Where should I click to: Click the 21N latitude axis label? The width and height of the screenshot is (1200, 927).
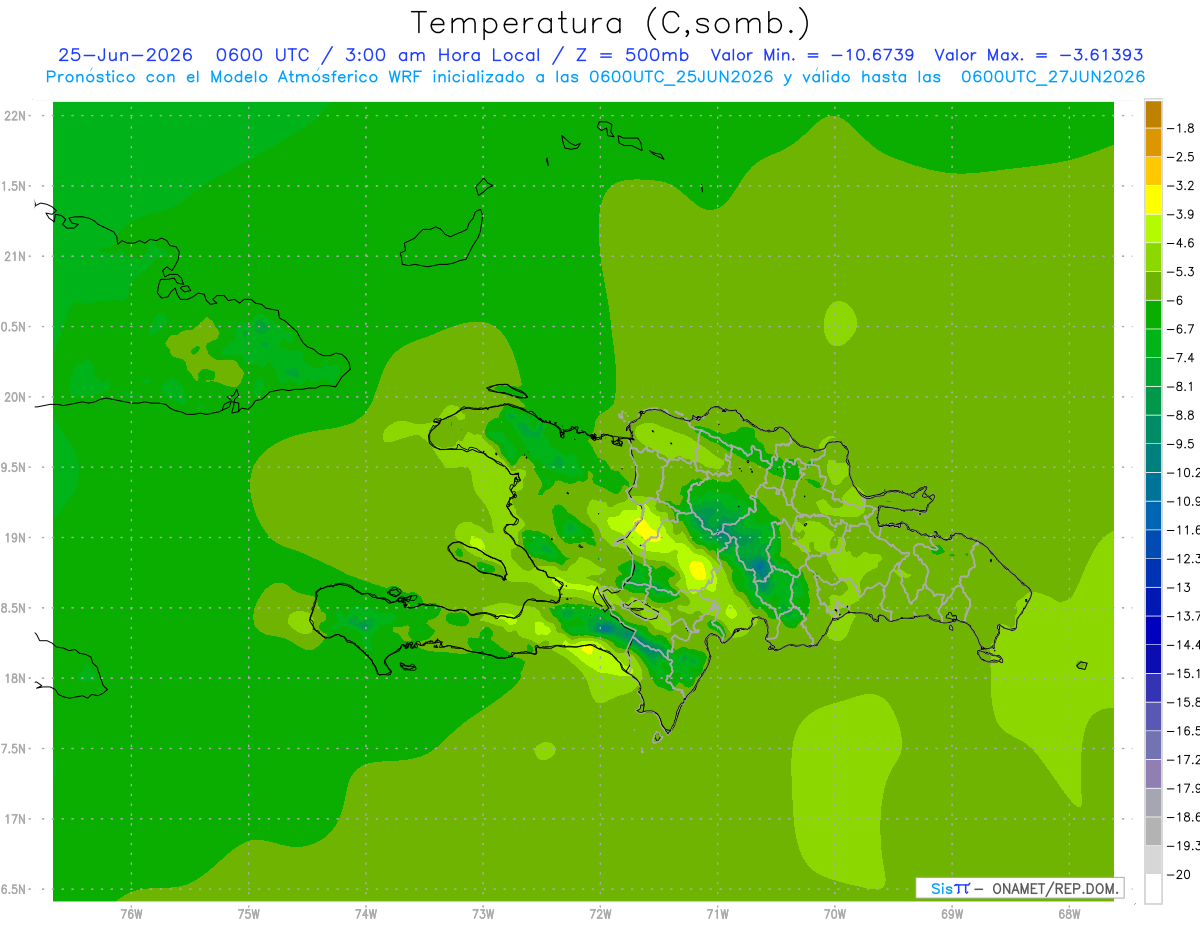point(17,256)
